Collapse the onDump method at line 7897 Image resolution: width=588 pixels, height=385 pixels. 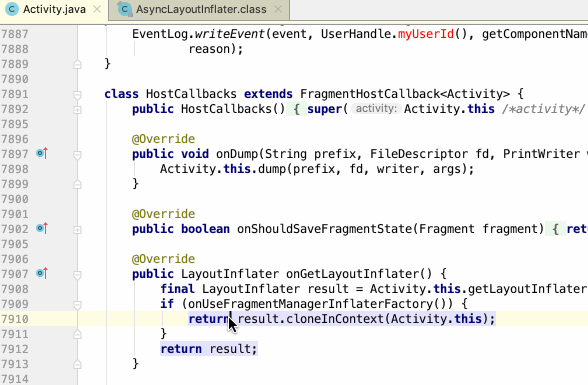77,155
